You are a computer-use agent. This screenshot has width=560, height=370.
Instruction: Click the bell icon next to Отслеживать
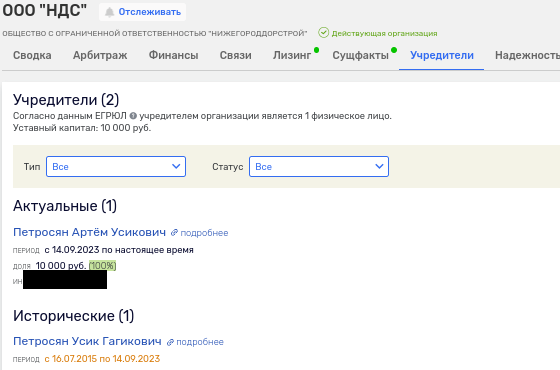(x=109, y=12)
